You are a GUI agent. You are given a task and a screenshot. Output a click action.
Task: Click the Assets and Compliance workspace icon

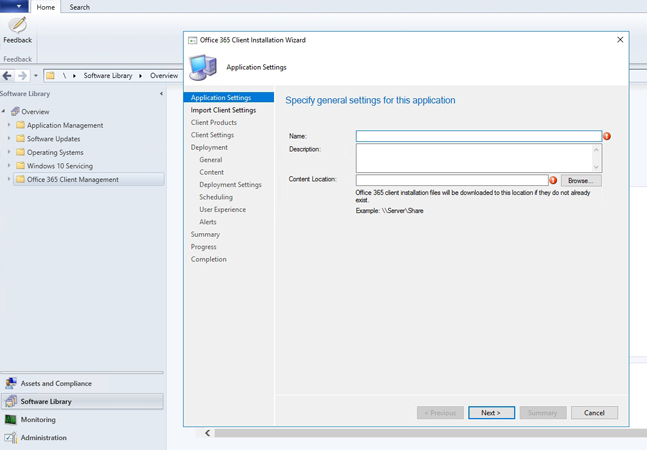point(11,383)
